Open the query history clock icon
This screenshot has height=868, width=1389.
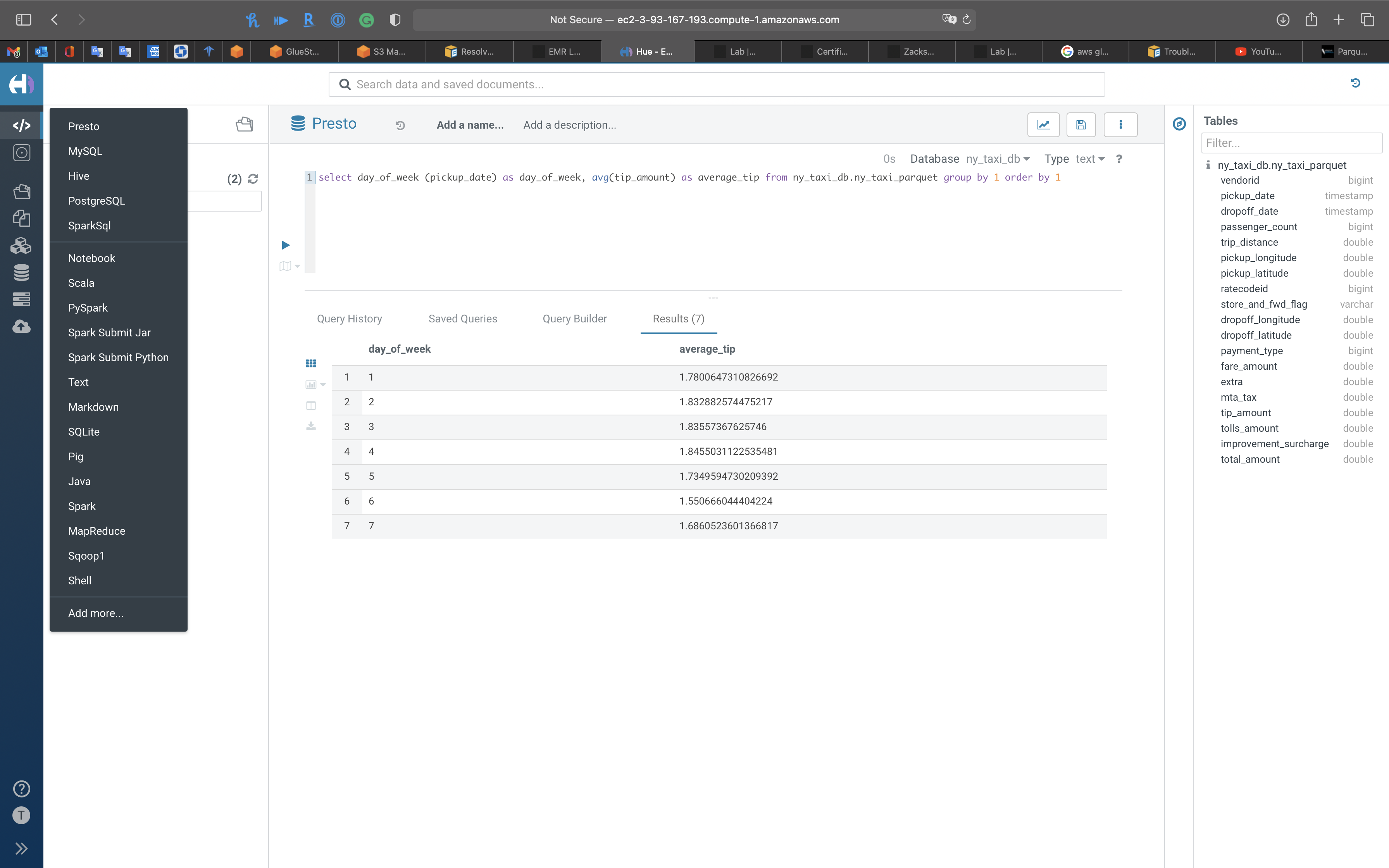pos(400,125)
